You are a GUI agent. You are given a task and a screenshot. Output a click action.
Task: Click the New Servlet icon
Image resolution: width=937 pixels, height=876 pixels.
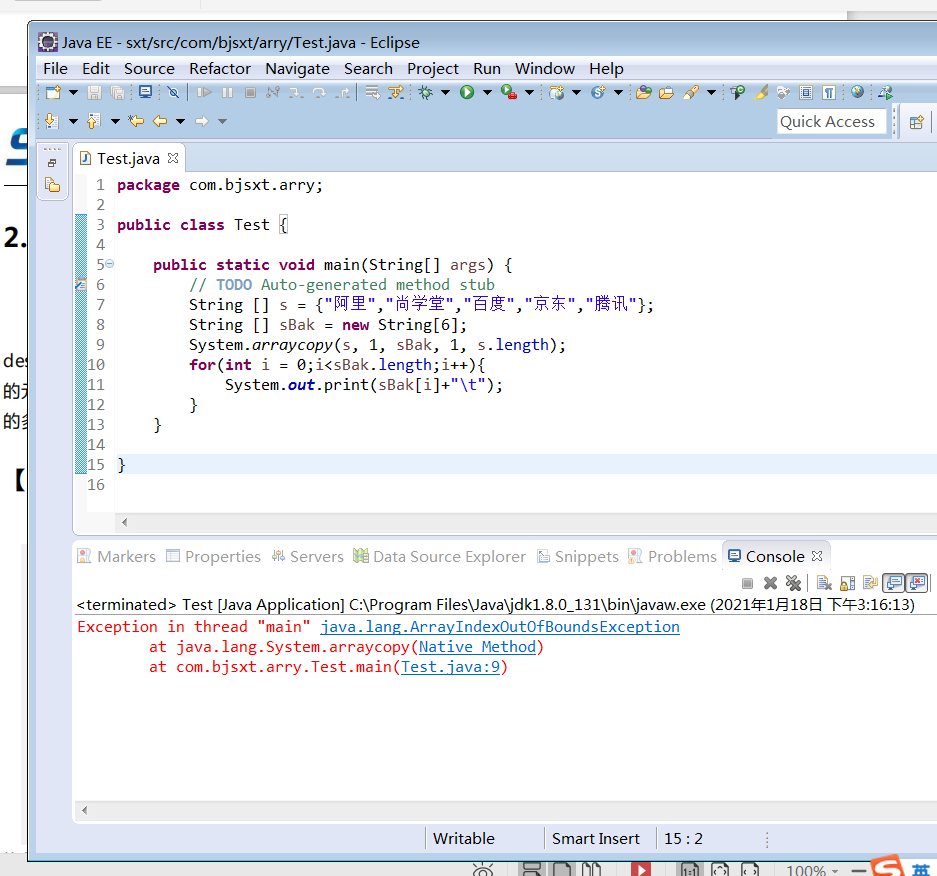pos(598,93)
